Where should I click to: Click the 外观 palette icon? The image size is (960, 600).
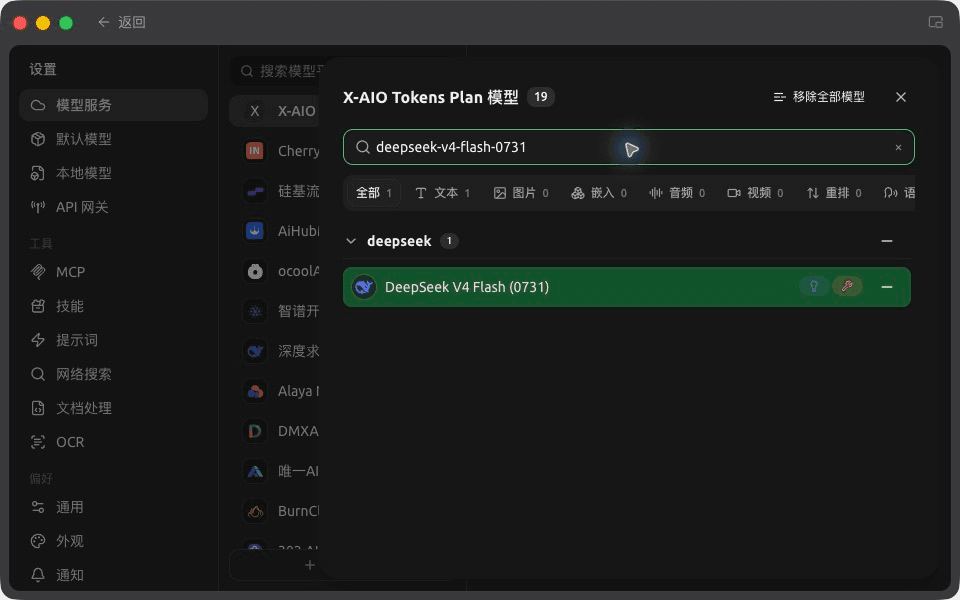pos(38,541)
